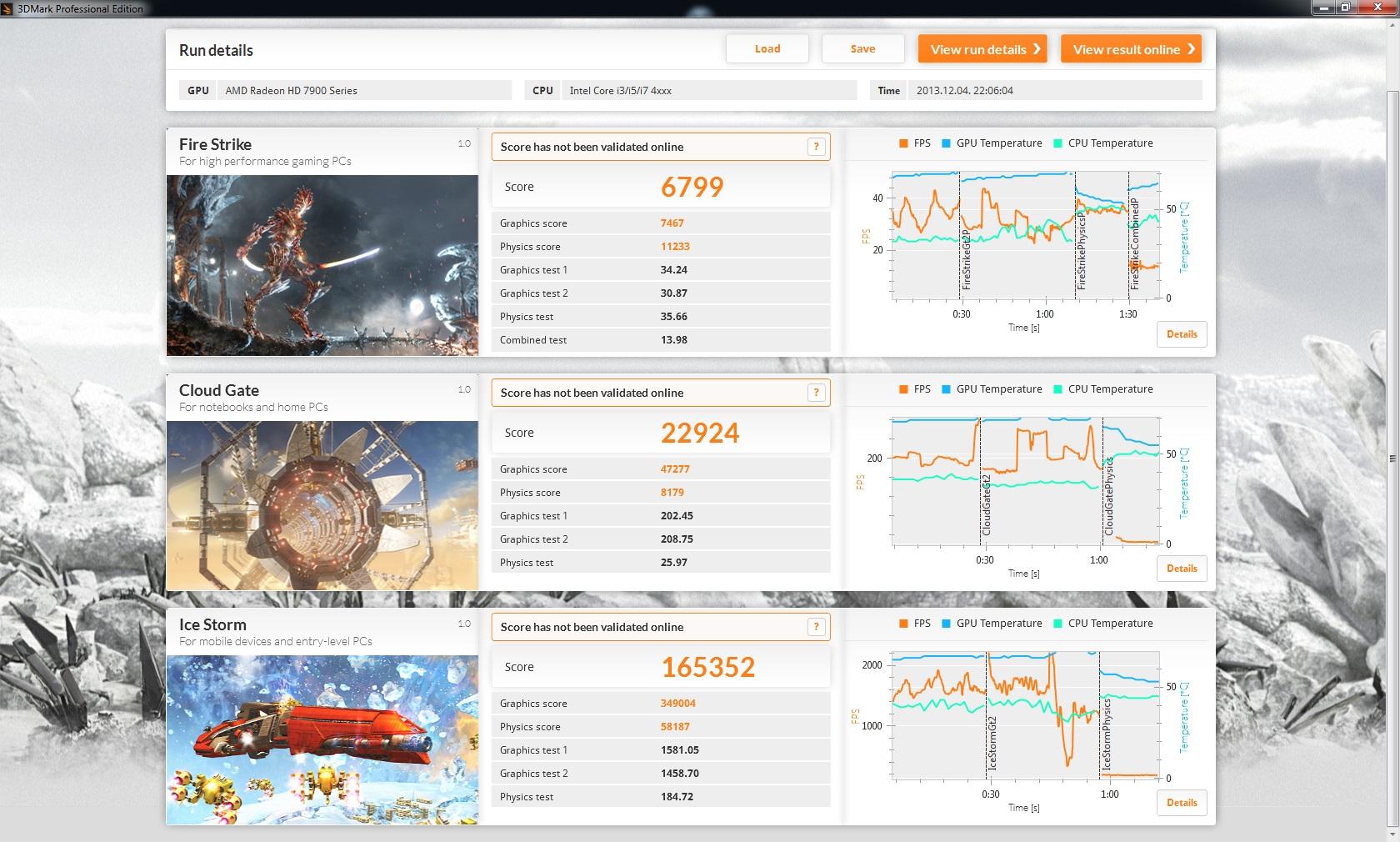This screenshot has height=842, width=1400.
Task: Click the scrollbar up arrow
Action: 1392,24
